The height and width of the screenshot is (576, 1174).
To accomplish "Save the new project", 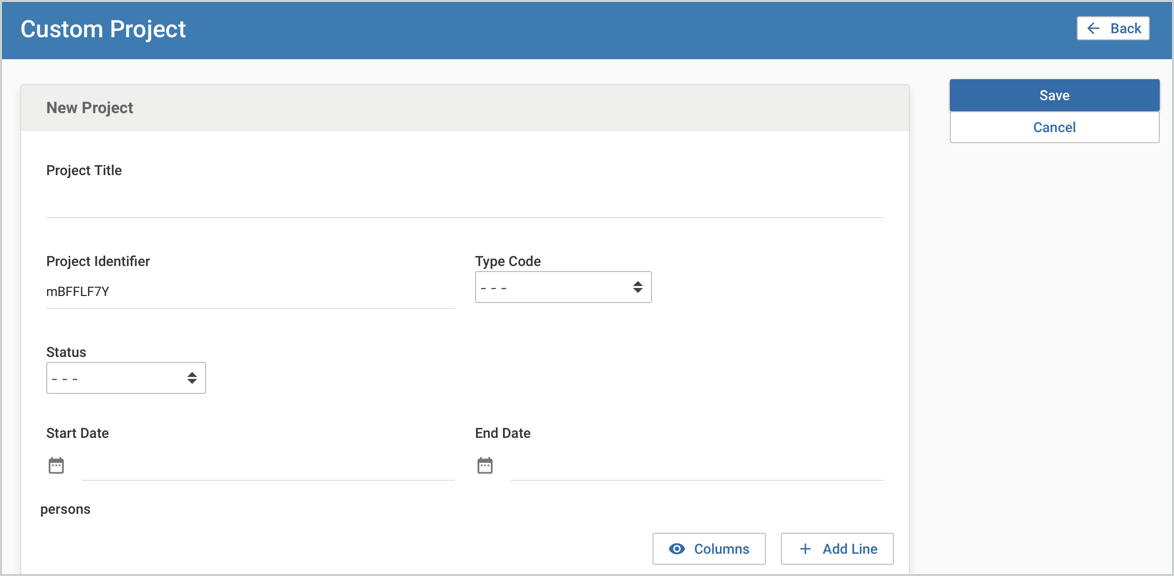I will click(x=1054, y=95).
